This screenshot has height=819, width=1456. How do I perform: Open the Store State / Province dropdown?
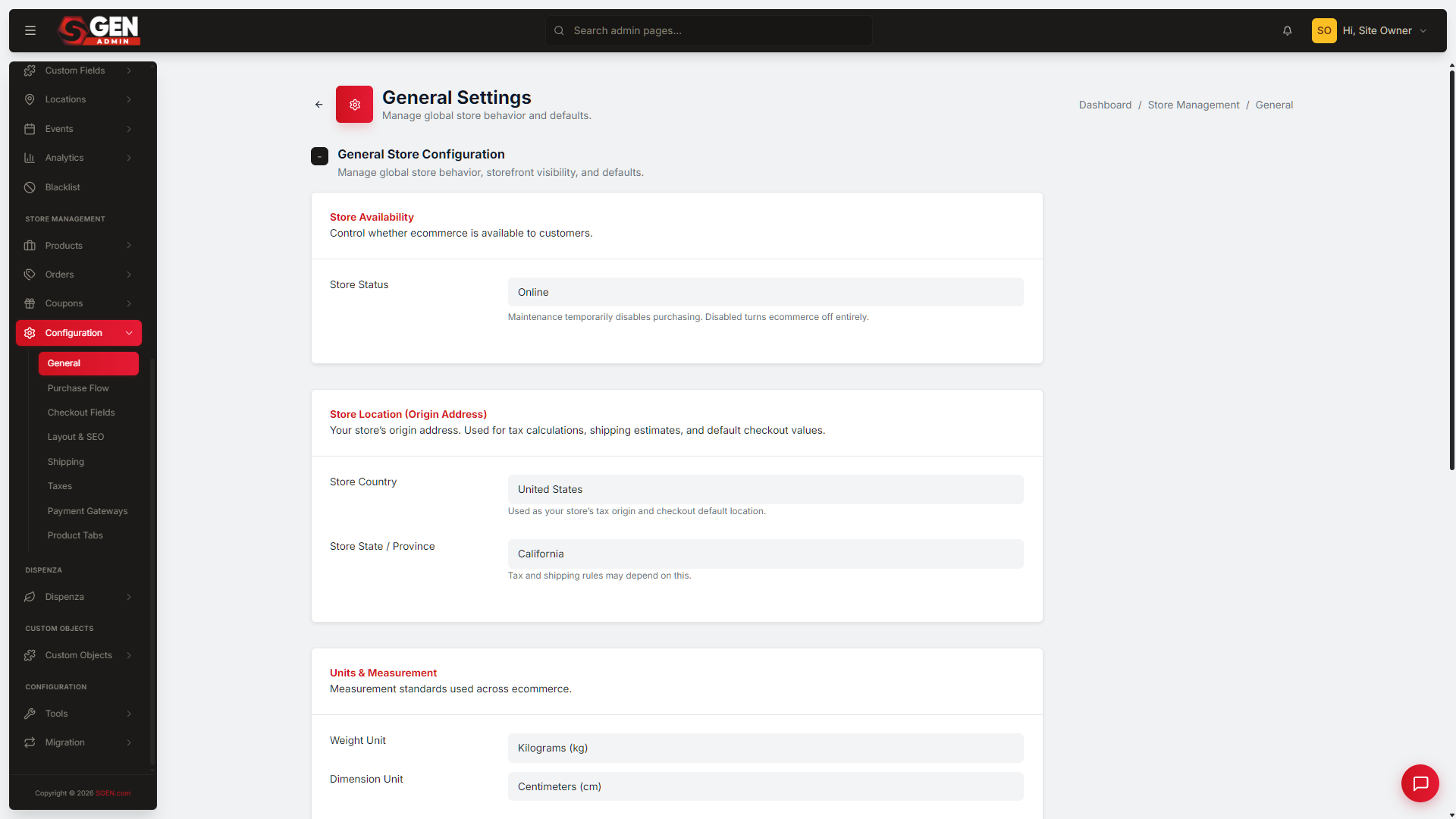pyautogui.click(x=765, y=554)
